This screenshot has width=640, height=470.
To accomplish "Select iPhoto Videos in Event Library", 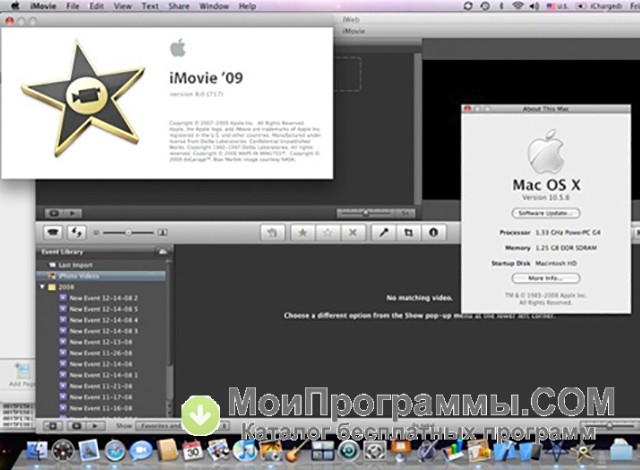I will coord(102,276).
